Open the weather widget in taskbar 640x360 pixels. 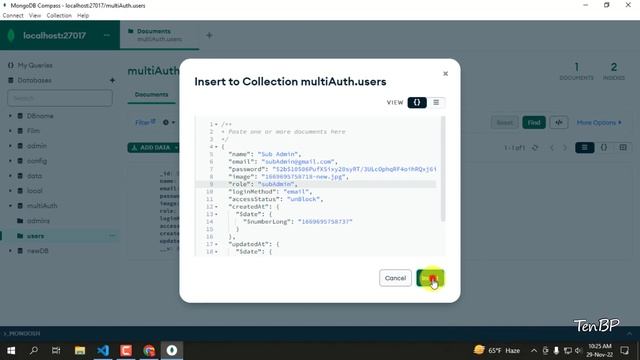(x=497, y=351)
